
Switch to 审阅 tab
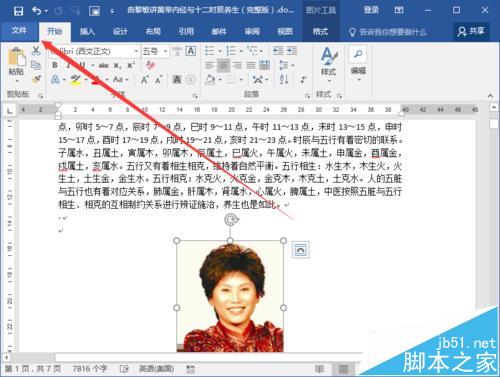click(252, 32)
